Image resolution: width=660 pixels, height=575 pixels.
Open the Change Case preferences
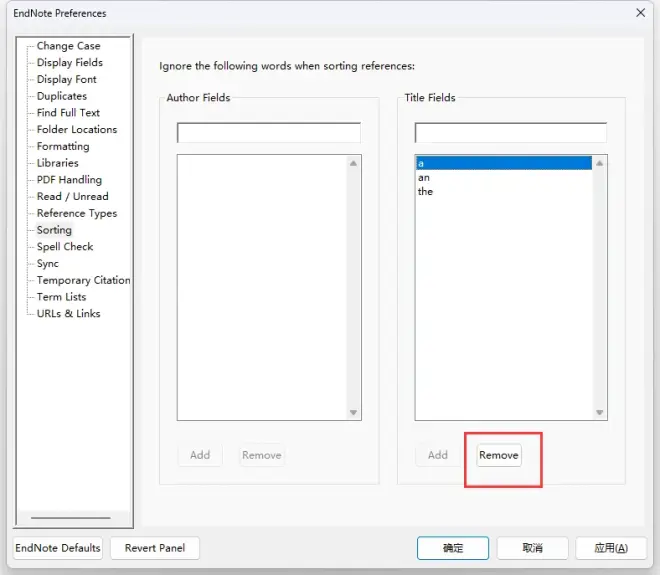tap(68, 45)
